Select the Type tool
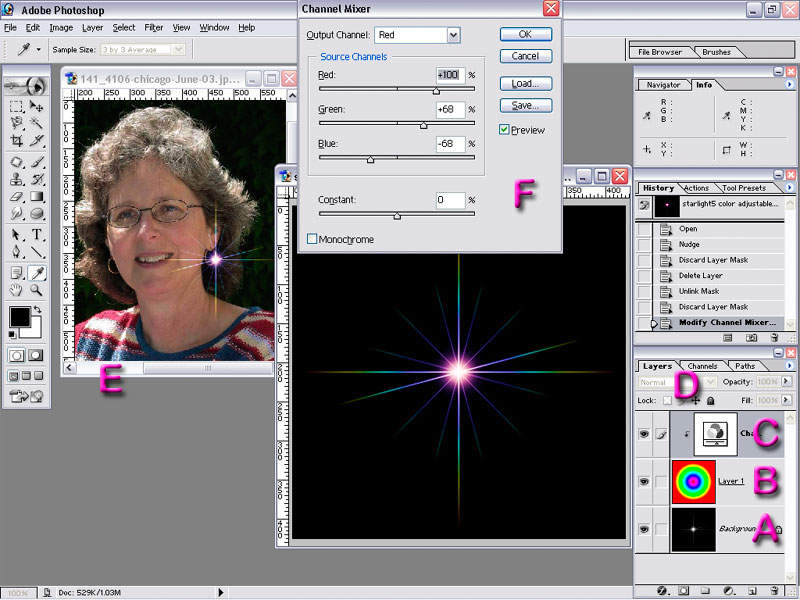The width and height of the screenshot is (800, 600). tap(36, 235)
